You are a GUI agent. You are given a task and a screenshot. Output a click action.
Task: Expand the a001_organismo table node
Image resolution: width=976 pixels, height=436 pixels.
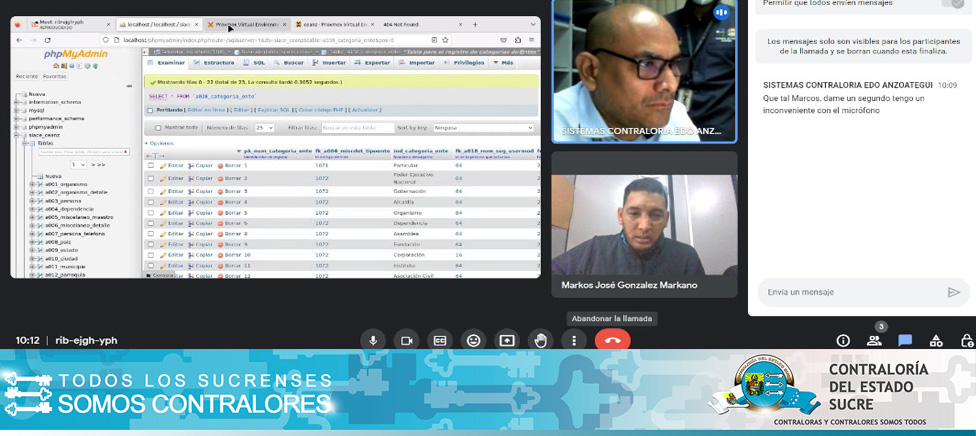coord(32,184)
